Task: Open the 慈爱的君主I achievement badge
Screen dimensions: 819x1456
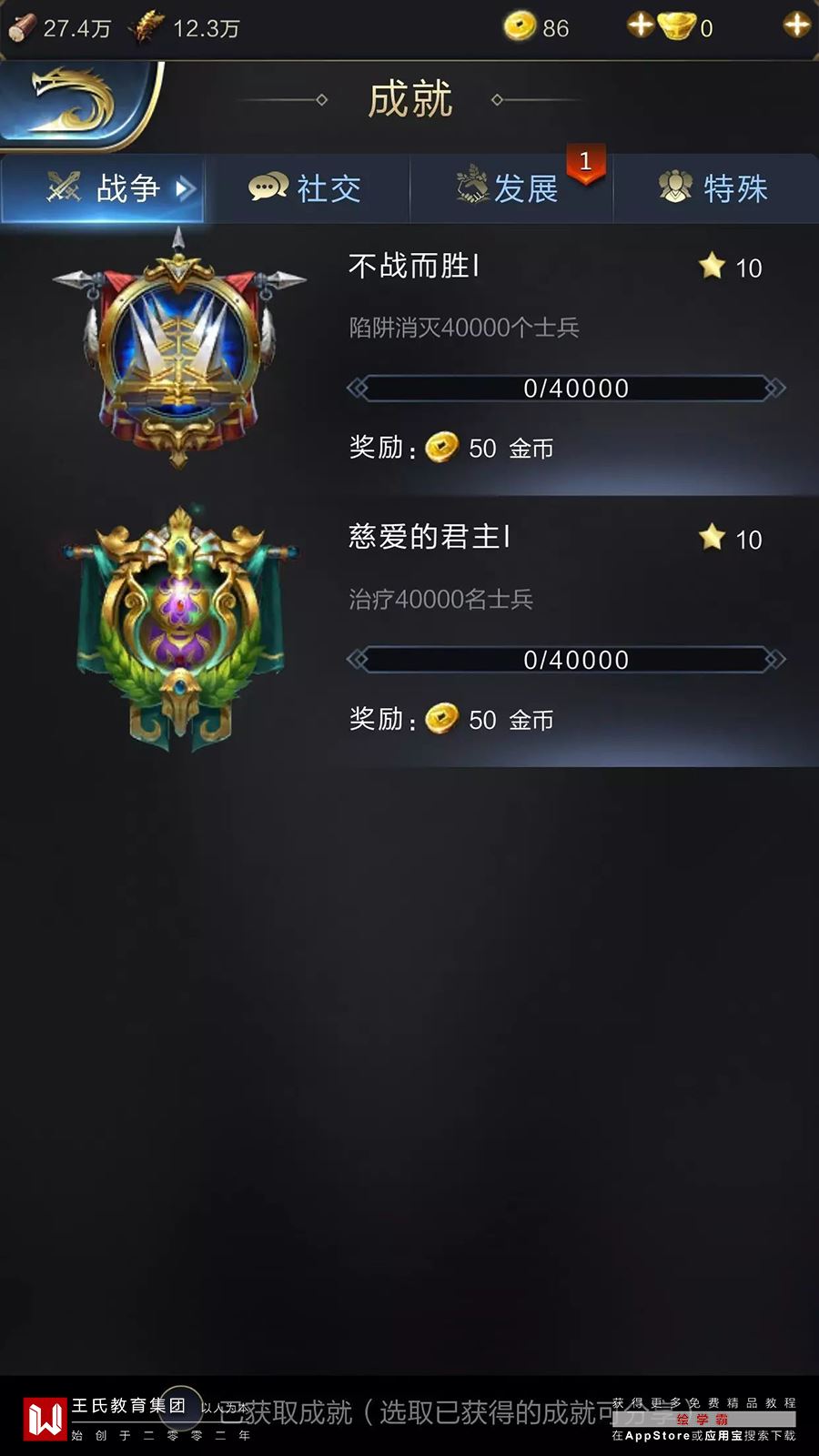Action: [x=179, y=628]
